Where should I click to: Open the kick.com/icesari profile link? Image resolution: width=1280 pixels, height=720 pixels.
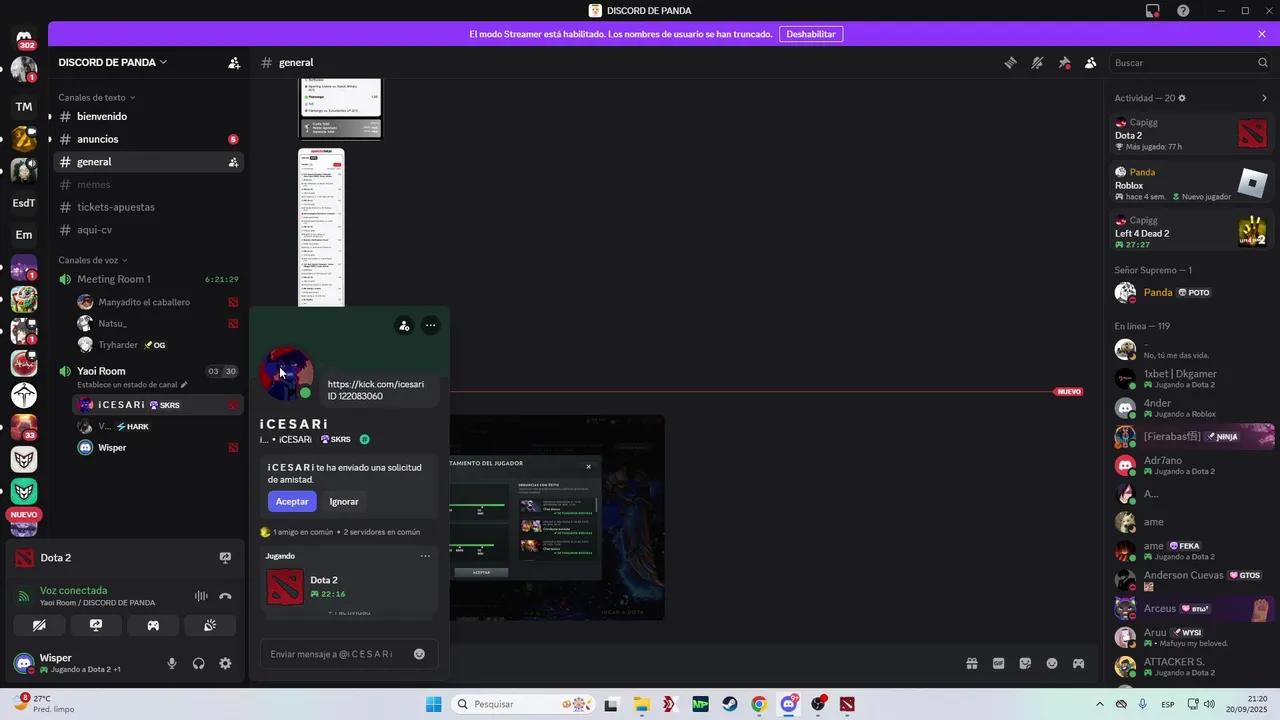[376, 384]
